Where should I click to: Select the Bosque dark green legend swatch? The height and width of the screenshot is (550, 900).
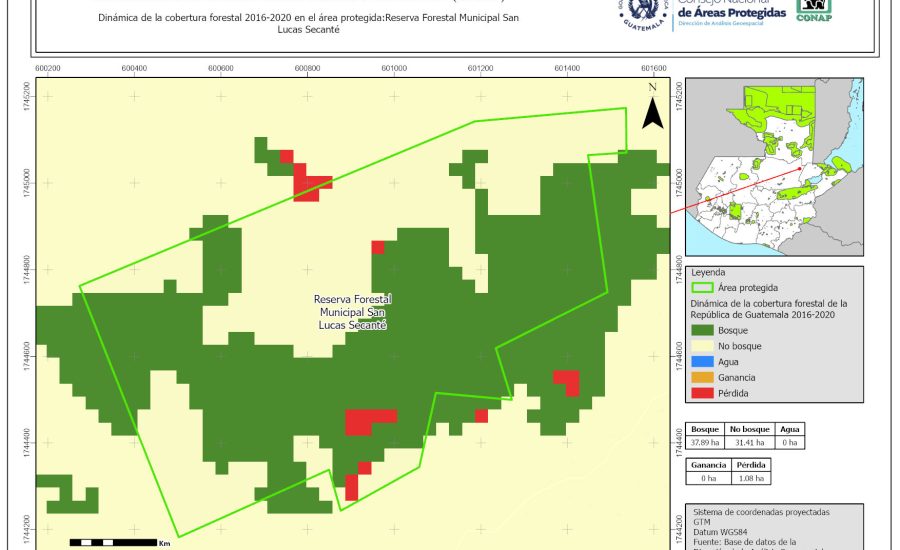point(703,330)
